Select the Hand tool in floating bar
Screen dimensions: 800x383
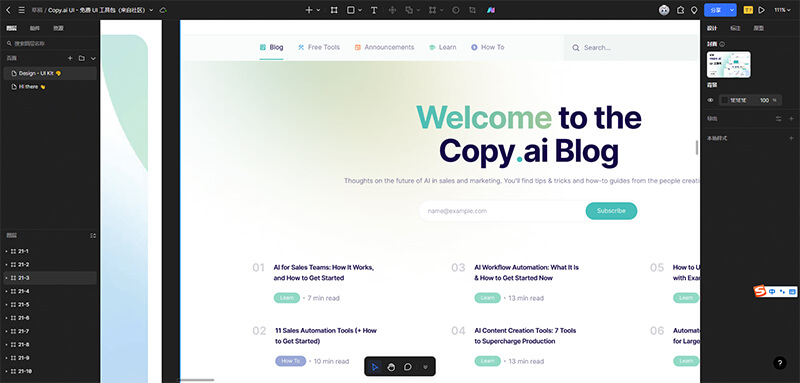pos(391,367)
